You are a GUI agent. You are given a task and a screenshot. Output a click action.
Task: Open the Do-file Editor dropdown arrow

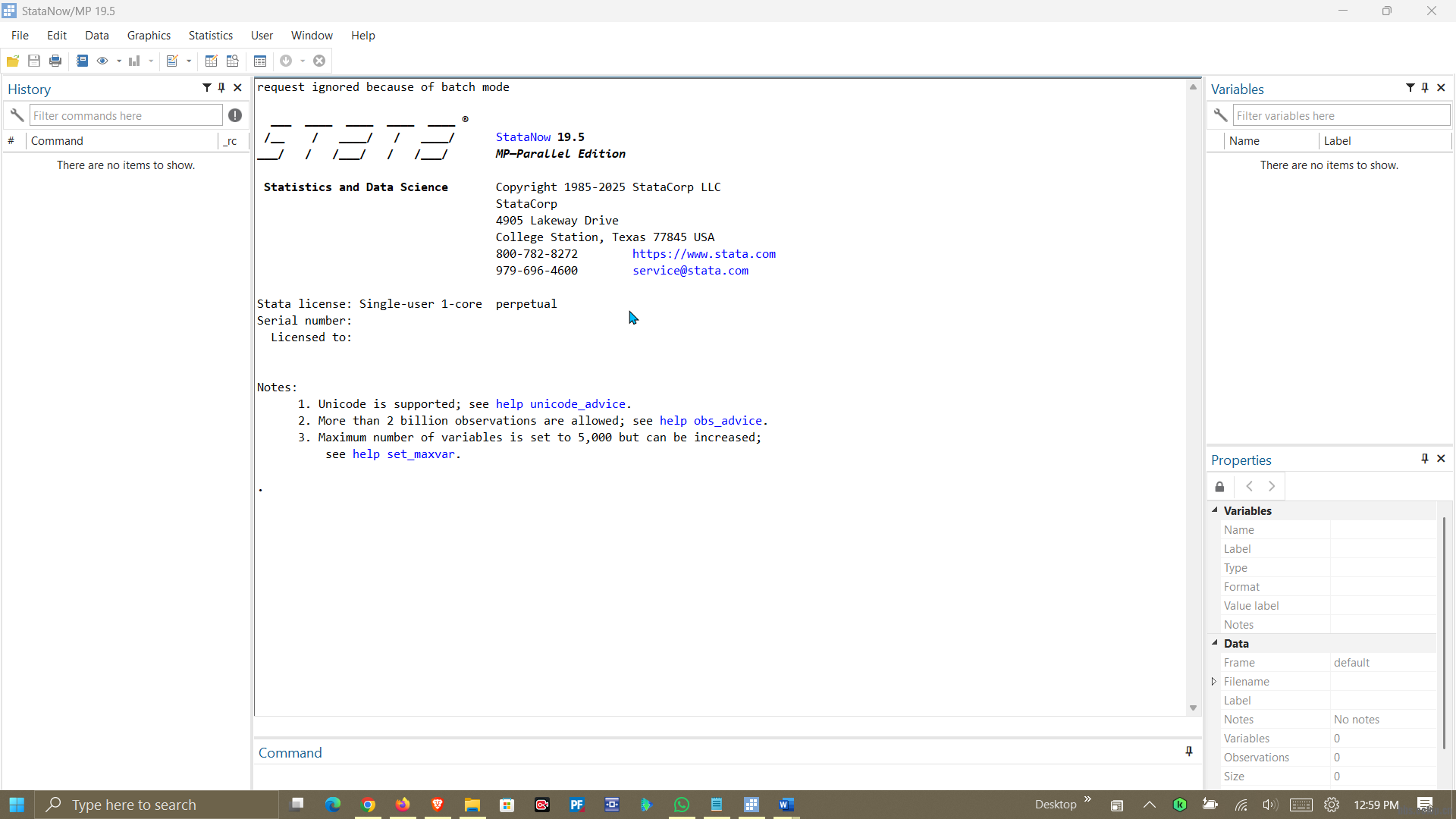[x=189, y=61]
